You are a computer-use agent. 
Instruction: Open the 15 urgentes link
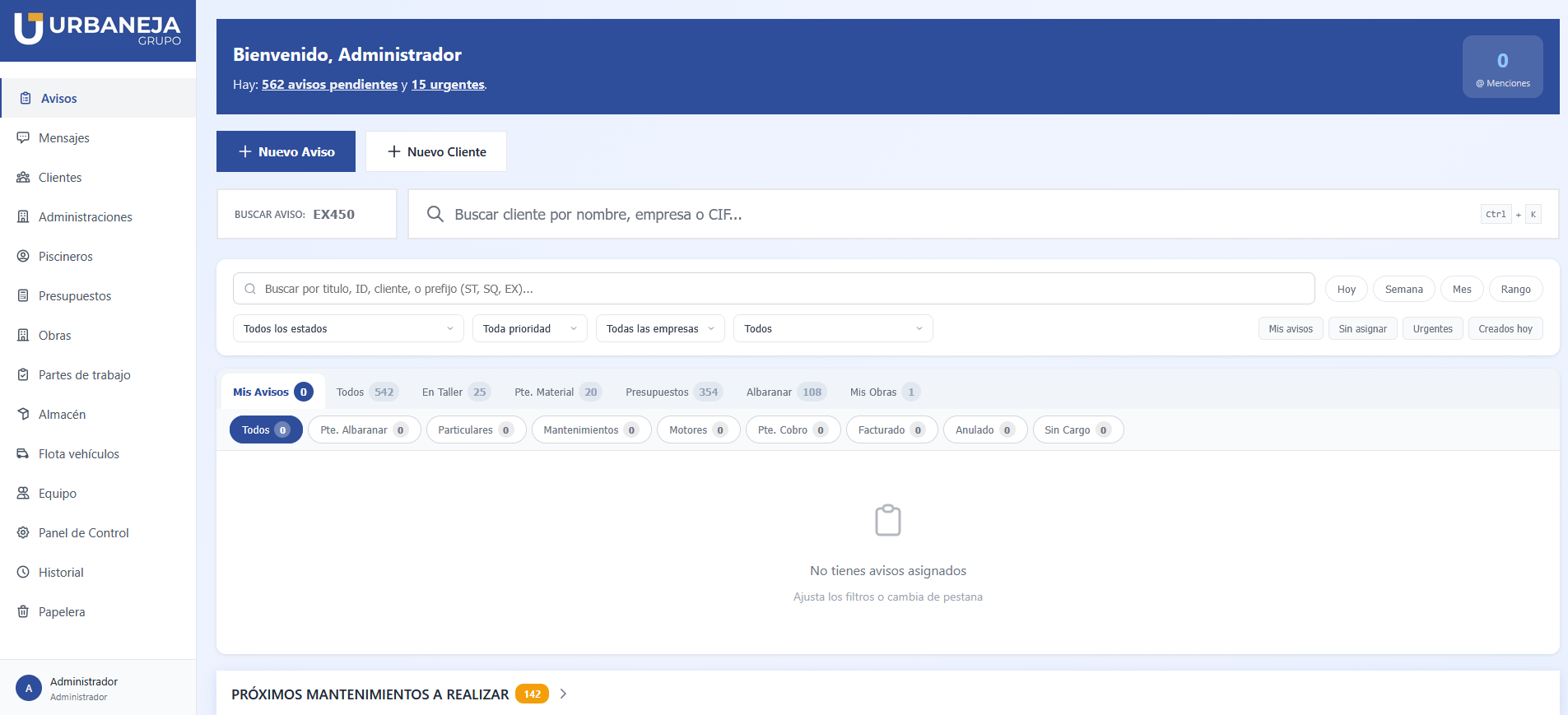(448, 84)
